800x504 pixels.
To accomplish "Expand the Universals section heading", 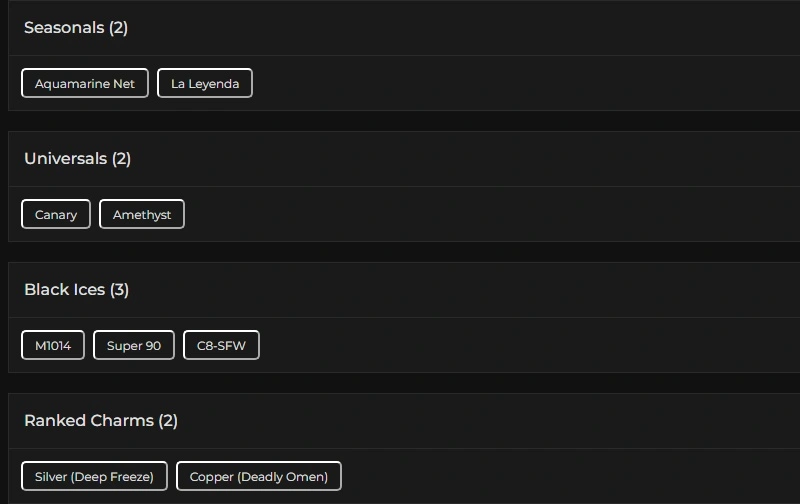I will [65, 159].
